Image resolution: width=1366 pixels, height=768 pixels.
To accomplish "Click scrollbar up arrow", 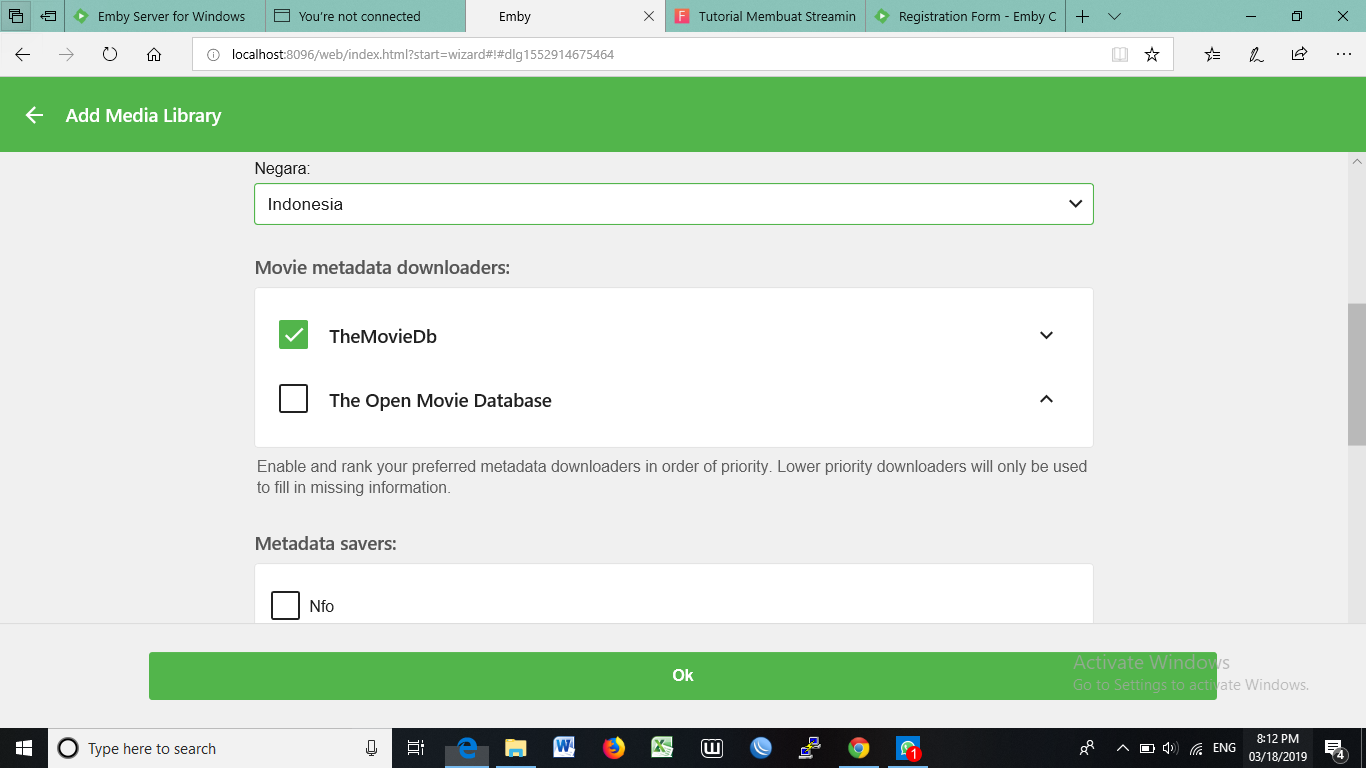I will coord(1357,161).
